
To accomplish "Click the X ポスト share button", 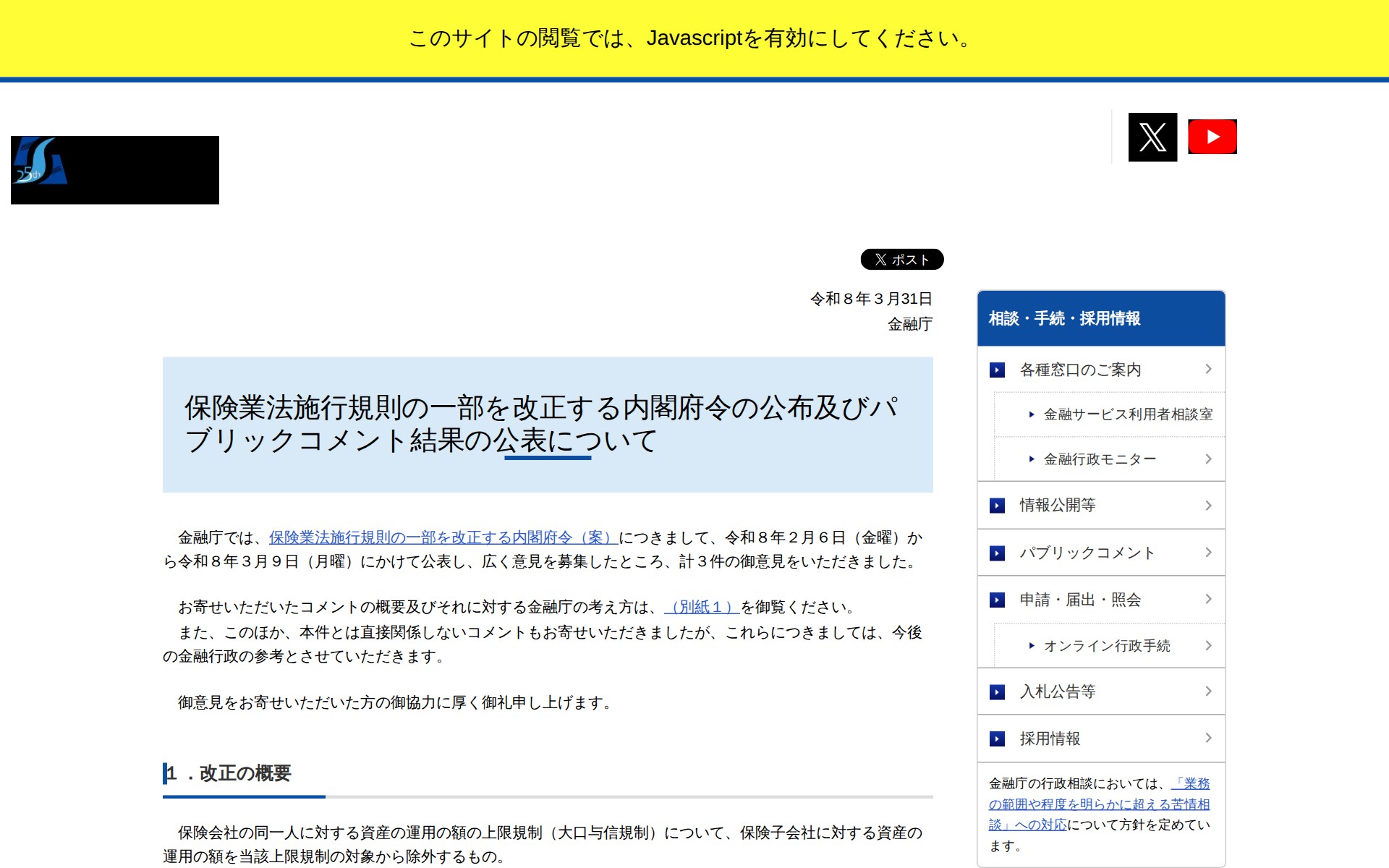I will tap(901, 260).
